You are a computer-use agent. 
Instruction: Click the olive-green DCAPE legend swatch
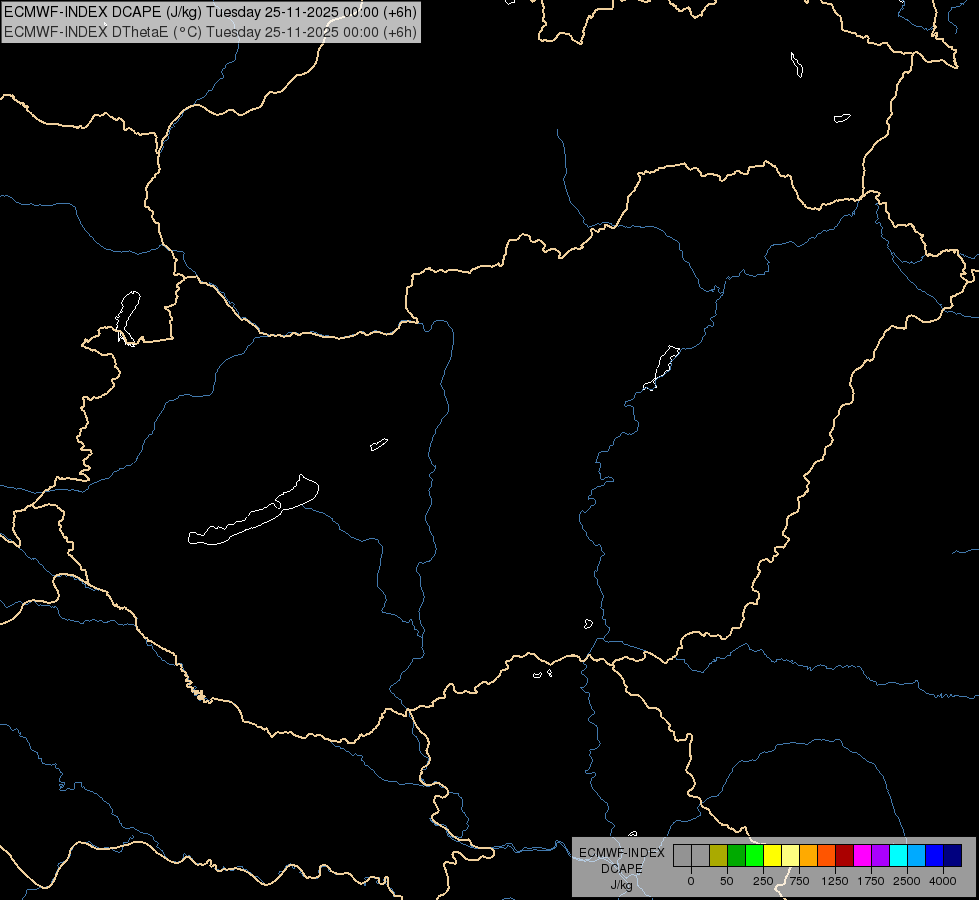tap(718, 855)
